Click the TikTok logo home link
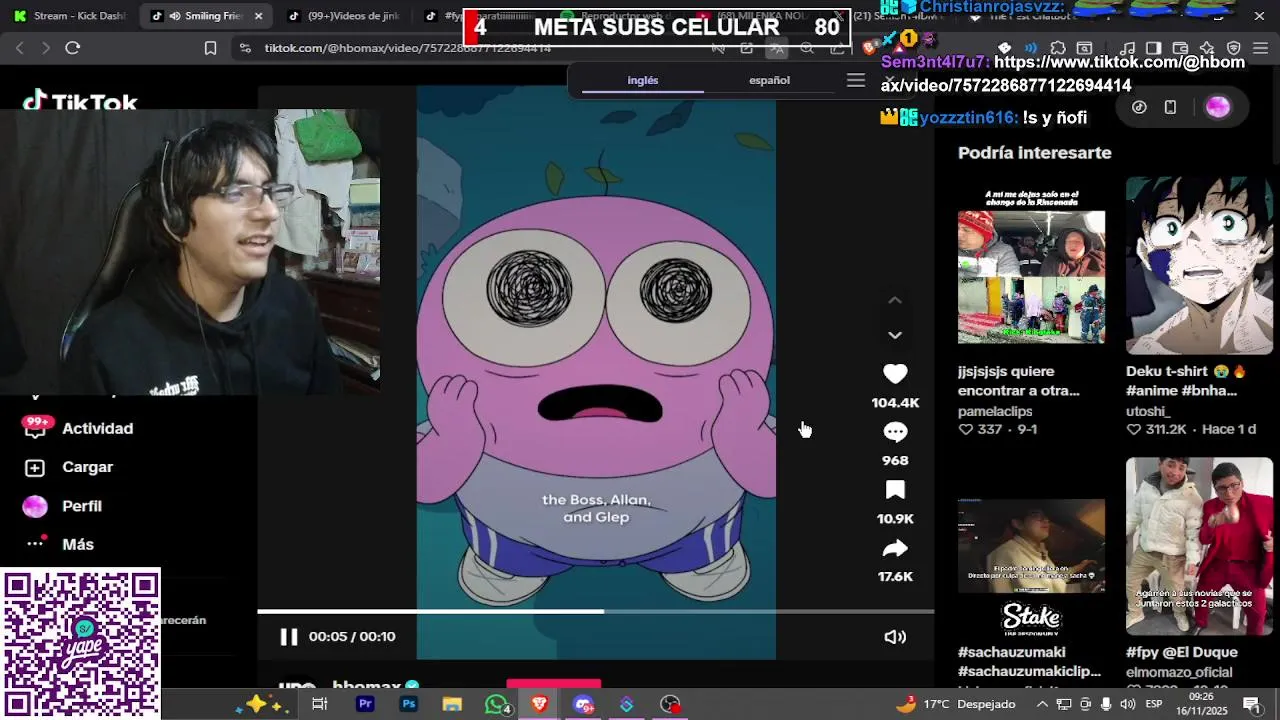1280x720 pixels. tap(80, 102)
